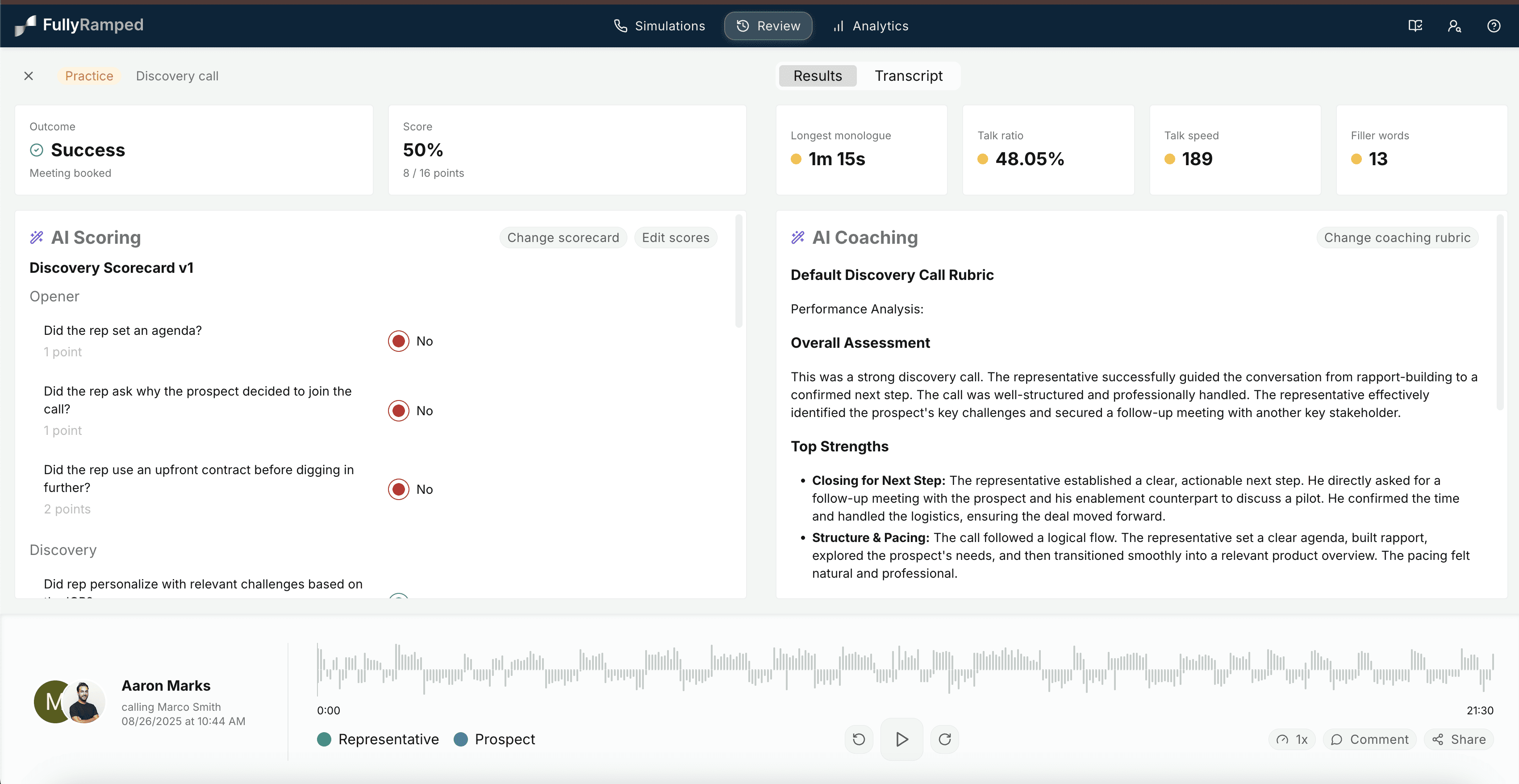Open the Simulations tab
The height and width of the screenshot is (784, 1519).
tap(659, 26)
